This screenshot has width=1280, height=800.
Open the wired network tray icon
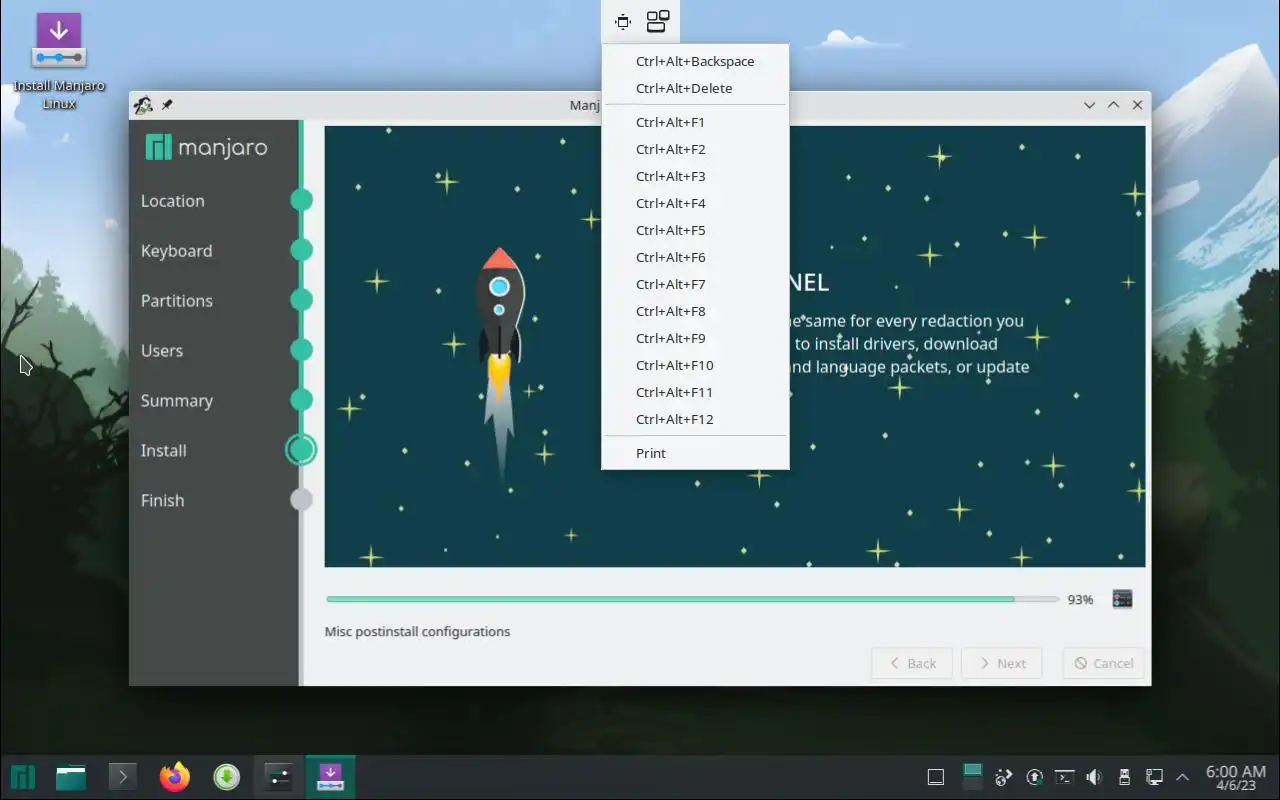coord(1153,777)
